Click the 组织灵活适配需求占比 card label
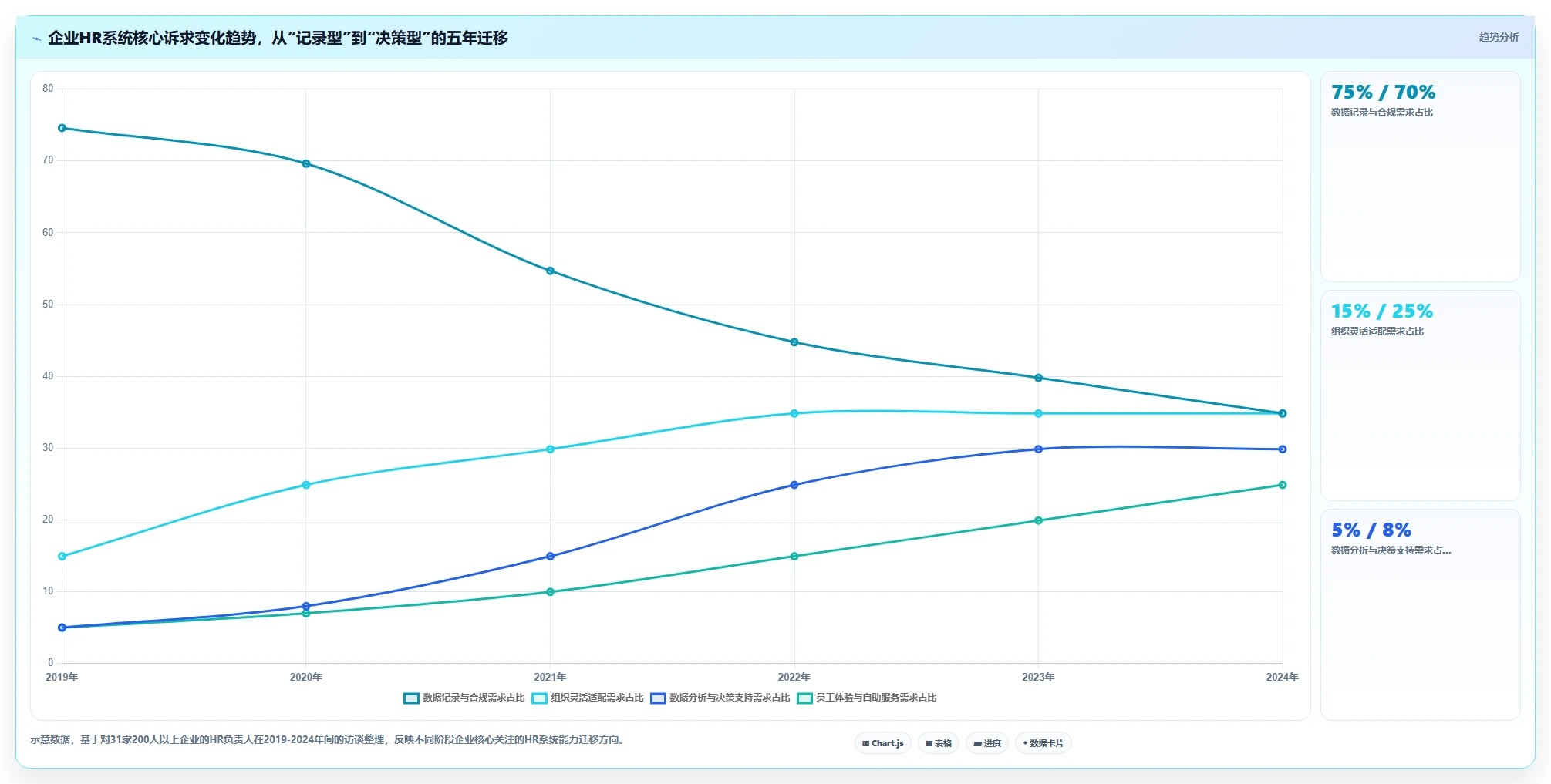Viewport: 1551px width, 784px height. click(1377, 331)
